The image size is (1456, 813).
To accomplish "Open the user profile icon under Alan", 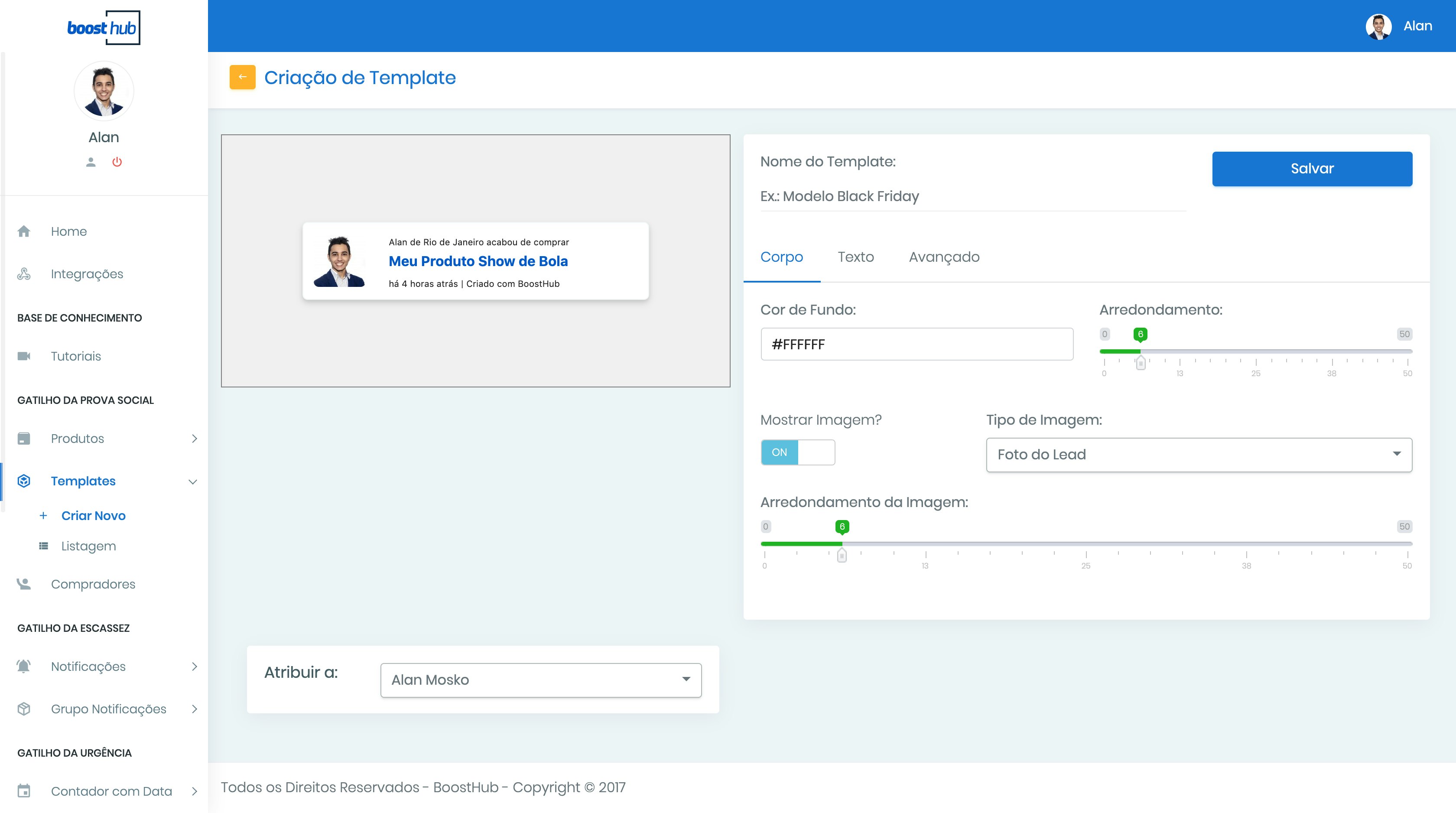I will click(91, 162).
